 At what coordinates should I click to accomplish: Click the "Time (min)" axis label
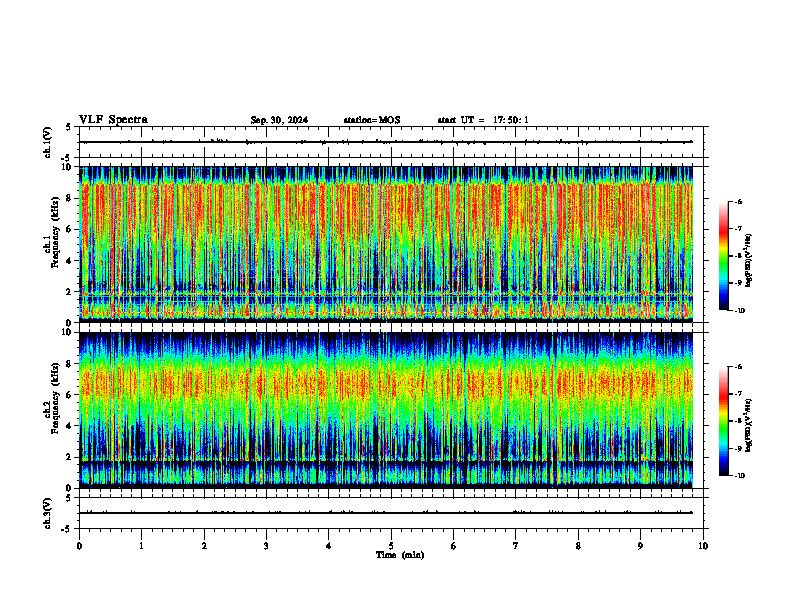coord(400,555)
